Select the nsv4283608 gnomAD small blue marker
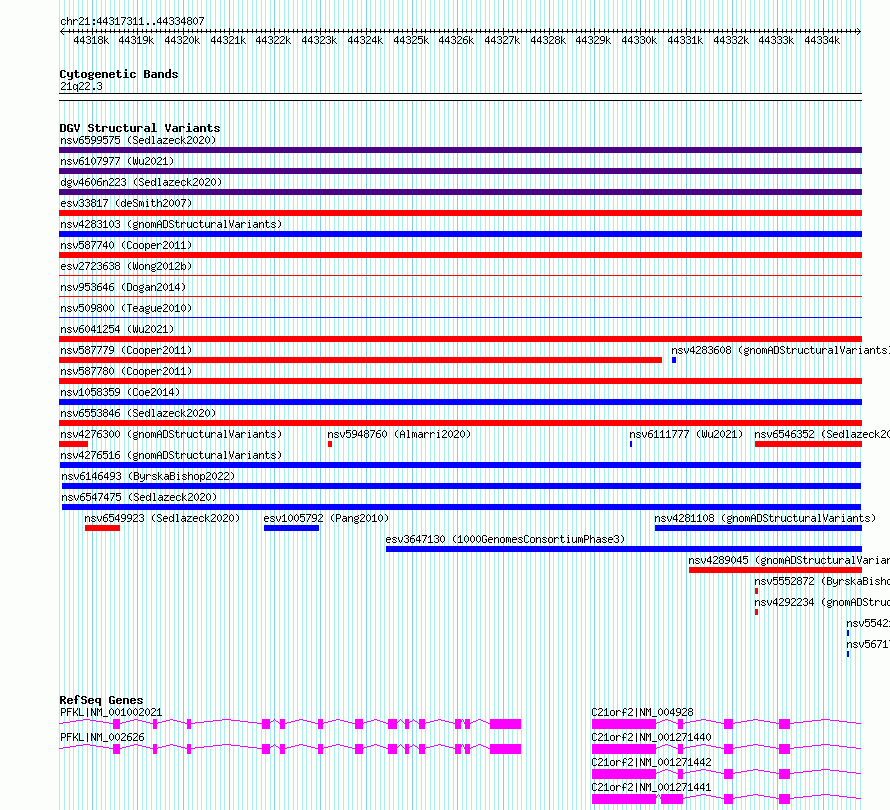 (x=674, y=360)
